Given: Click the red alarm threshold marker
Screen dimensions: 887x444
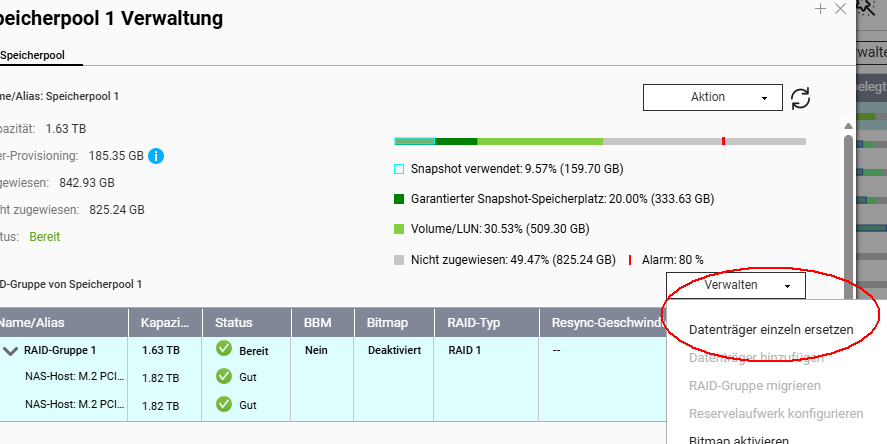Looking at the screenshot, I should (723, 142).
